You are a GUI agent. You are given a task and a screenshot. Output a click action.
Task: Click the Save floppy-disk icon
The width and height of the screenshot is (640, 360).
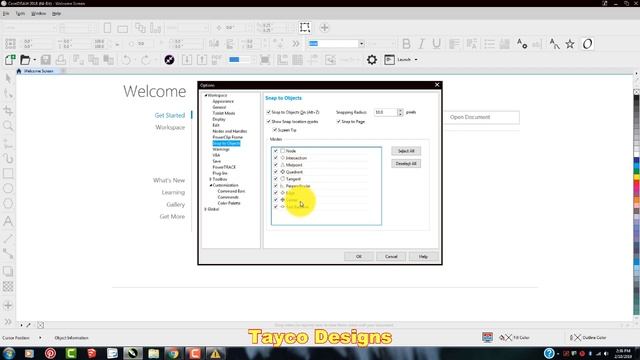(x=45, y=60)
